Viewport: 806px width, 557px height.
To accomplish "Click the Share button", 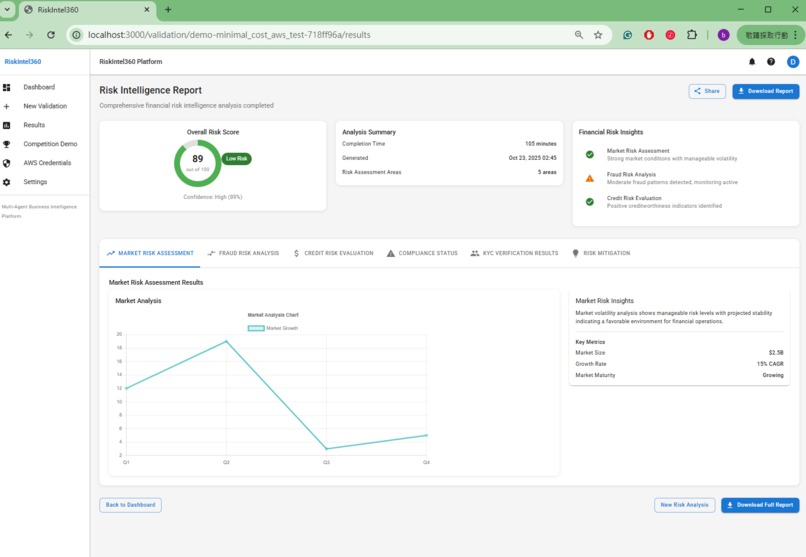I will point(707,91).
